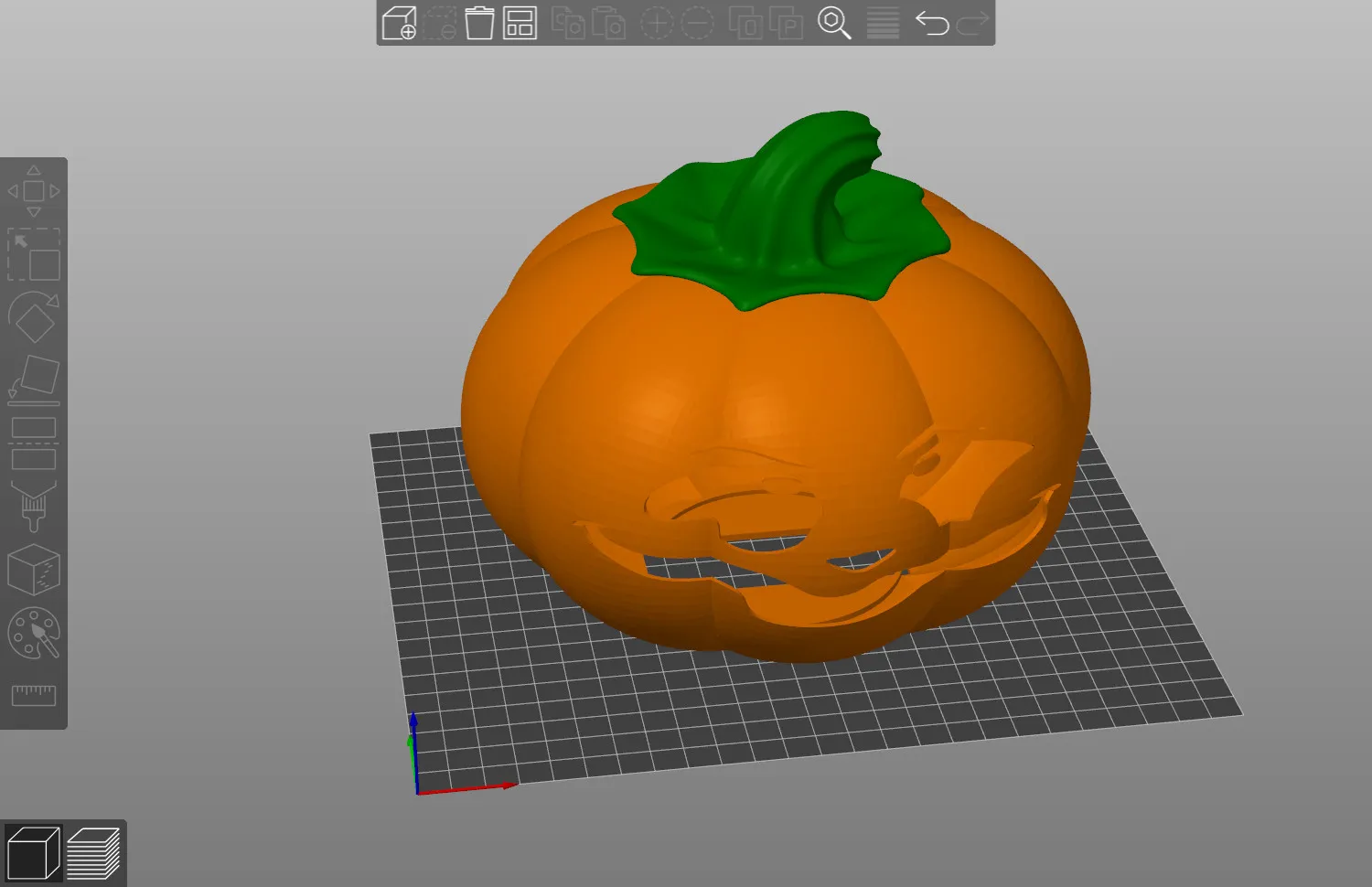Click the Delete all trash can icon
This screenshot has width=1372, height=887.
479,23
